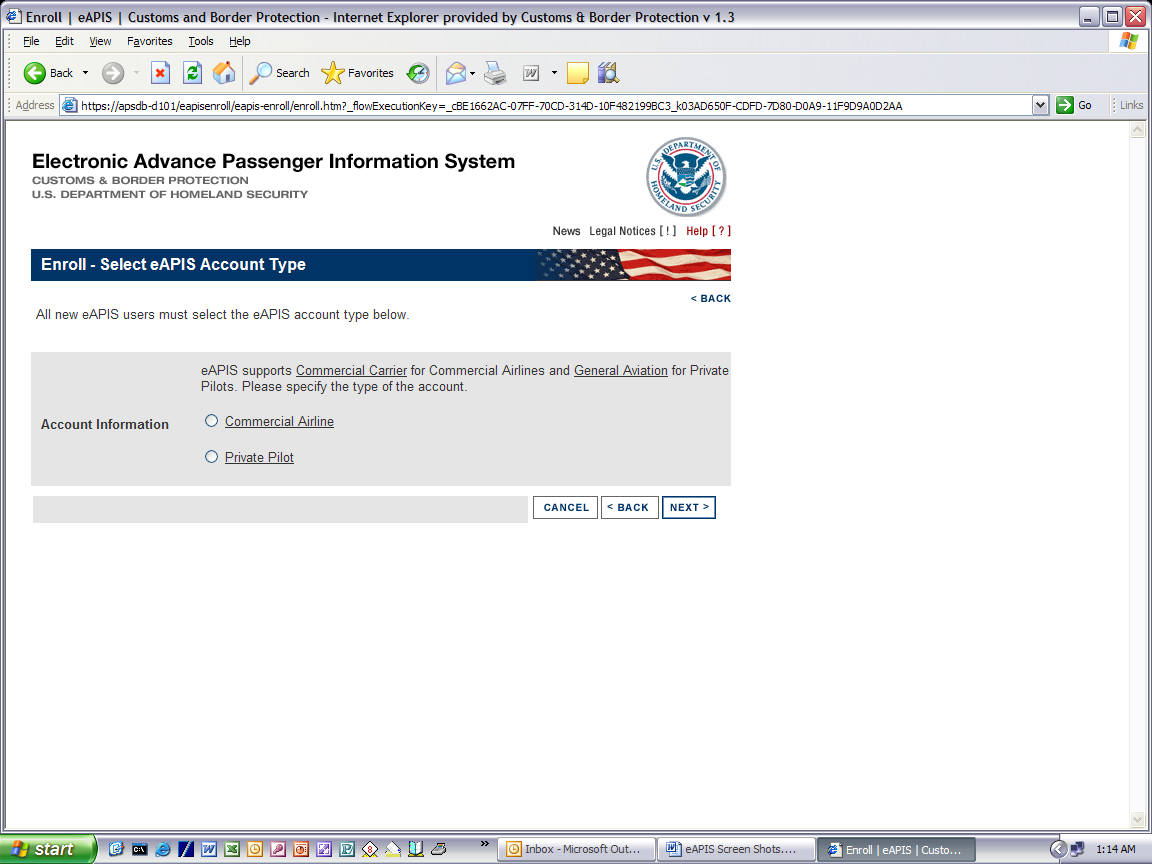This screenshot has height=864, width=1152.
Task: Open the Favorites star in the toolbar
Action: 358,73
